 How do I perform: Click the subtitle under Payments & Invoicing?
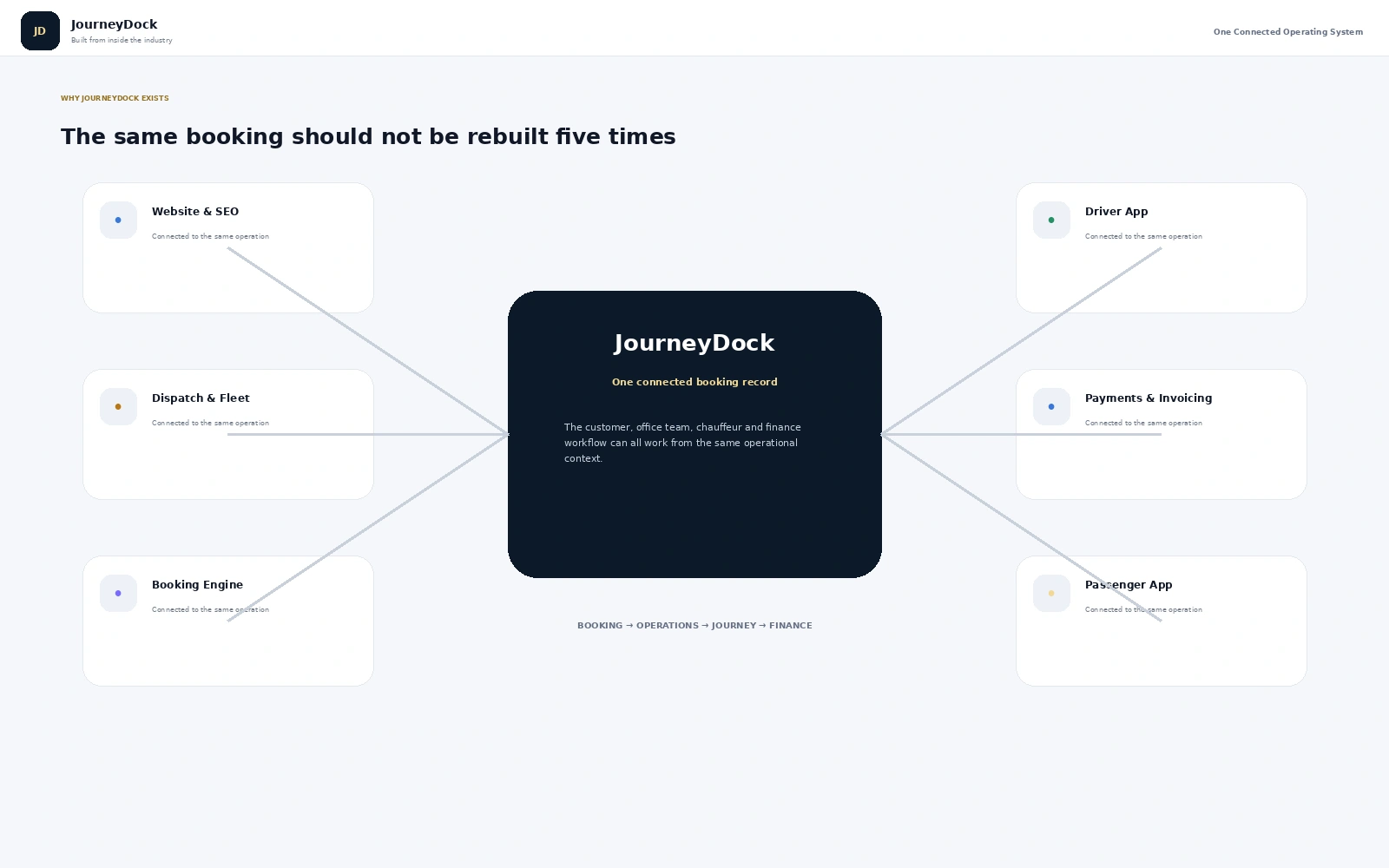[1143, 423]
